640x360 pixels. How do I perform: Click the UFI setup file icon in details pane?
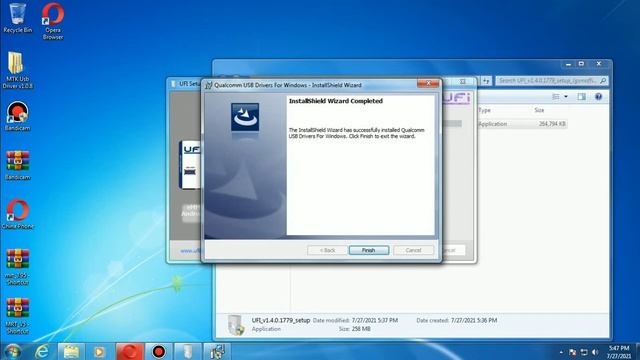pos(236,325)
